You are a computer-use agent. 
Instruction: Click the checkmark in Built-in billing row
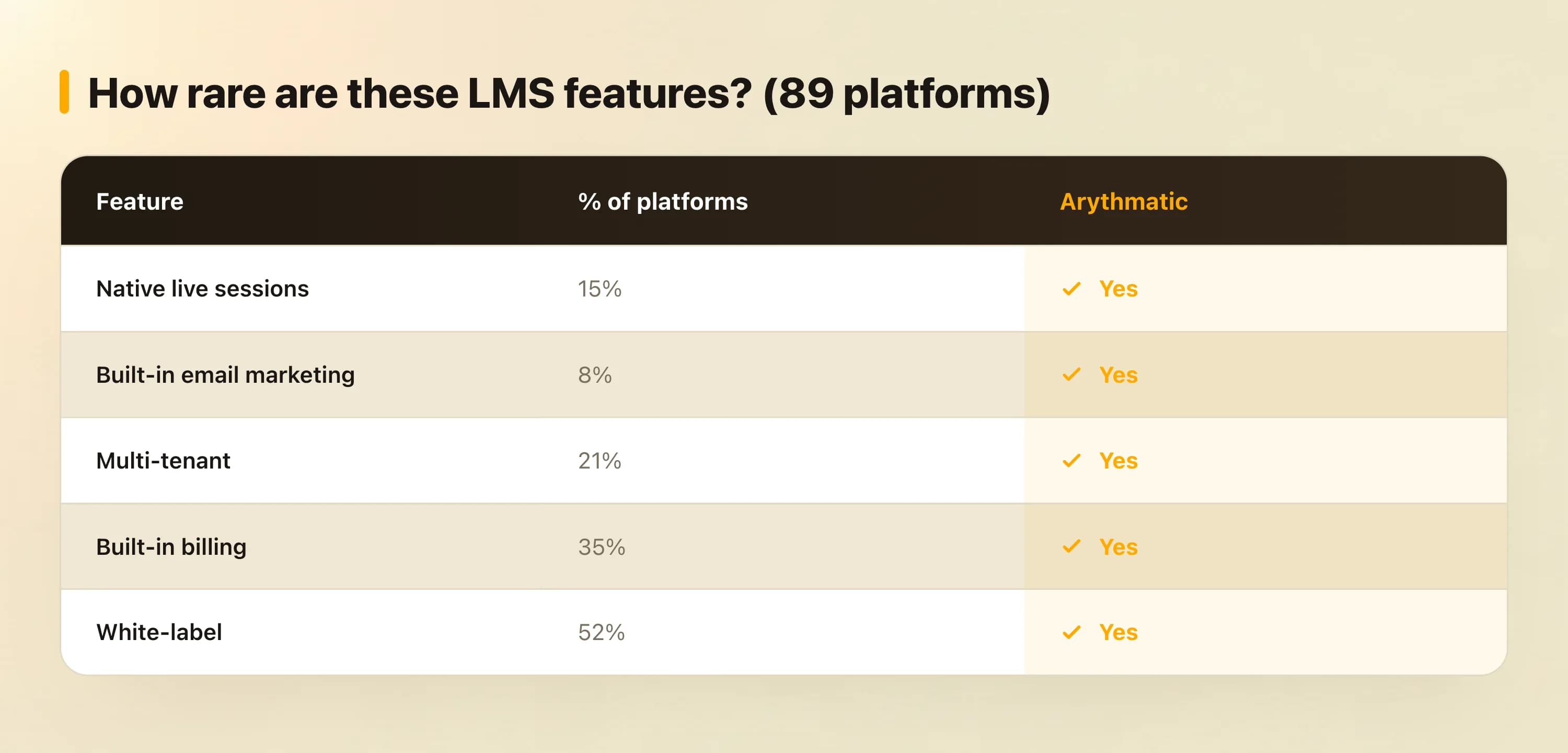click(1071, 546)
